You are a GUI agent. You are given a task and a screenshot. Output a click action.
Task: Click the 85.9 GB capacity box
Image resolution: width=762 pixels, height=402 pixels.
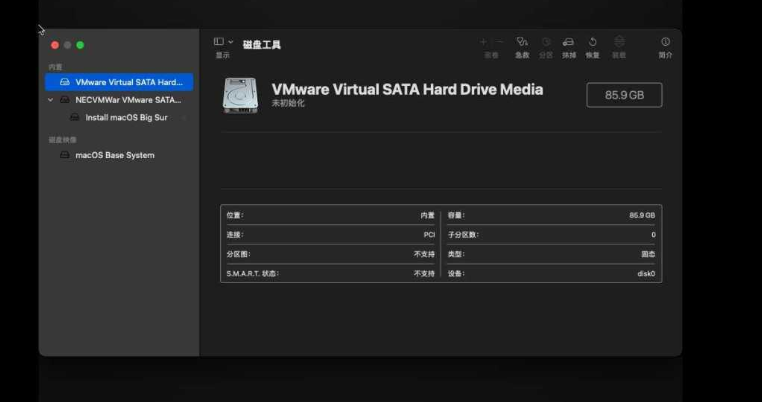click(x=624, y=95)
